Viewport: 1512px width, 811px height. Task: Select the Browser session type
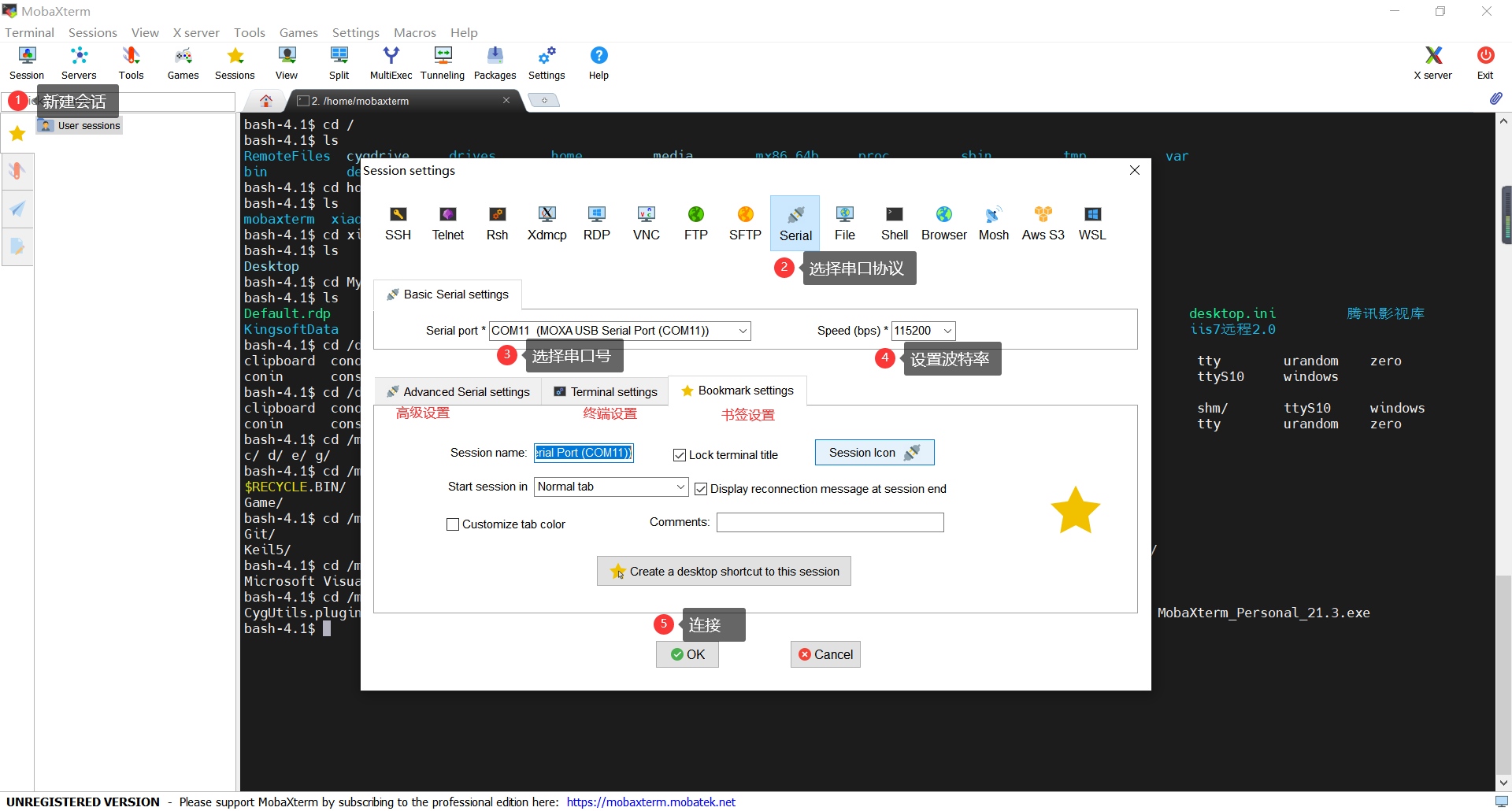click(x=944, y=224)
